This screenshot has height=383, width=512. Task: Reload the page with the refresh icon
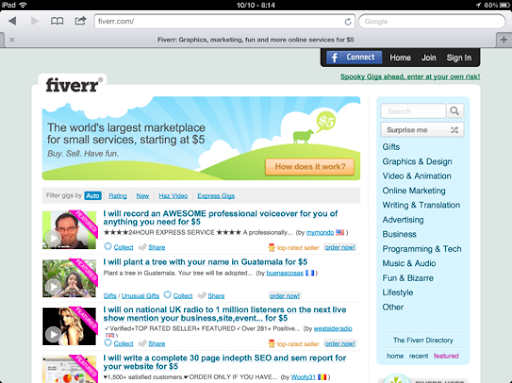(x=348, y=22)
